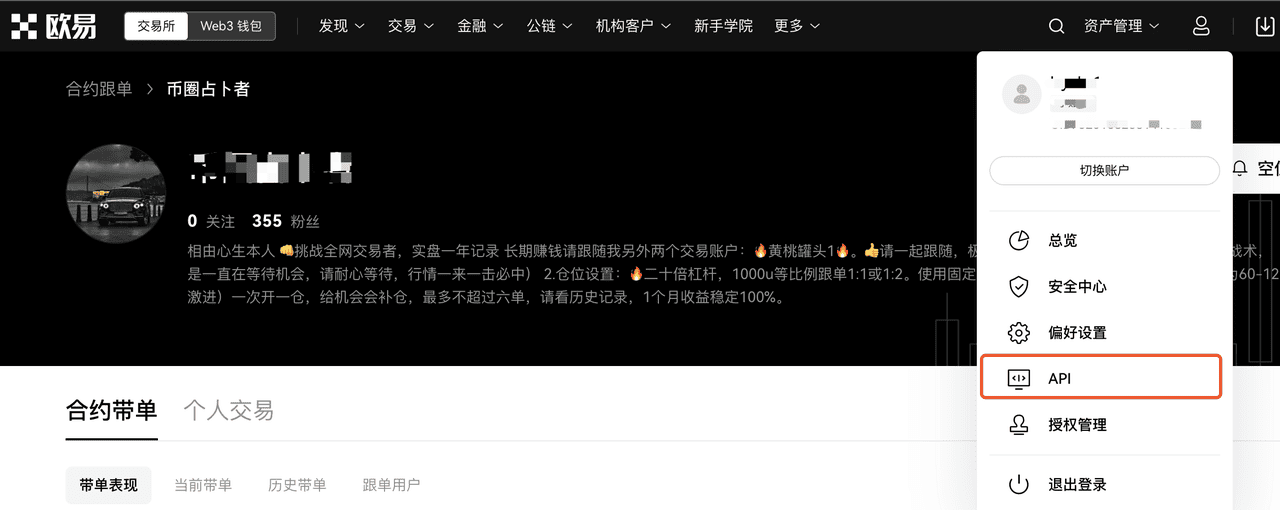This screenshot has width=1280, height=510.
Task: Switch to the 个人交易 tab
Action: [x=228, y=410]
